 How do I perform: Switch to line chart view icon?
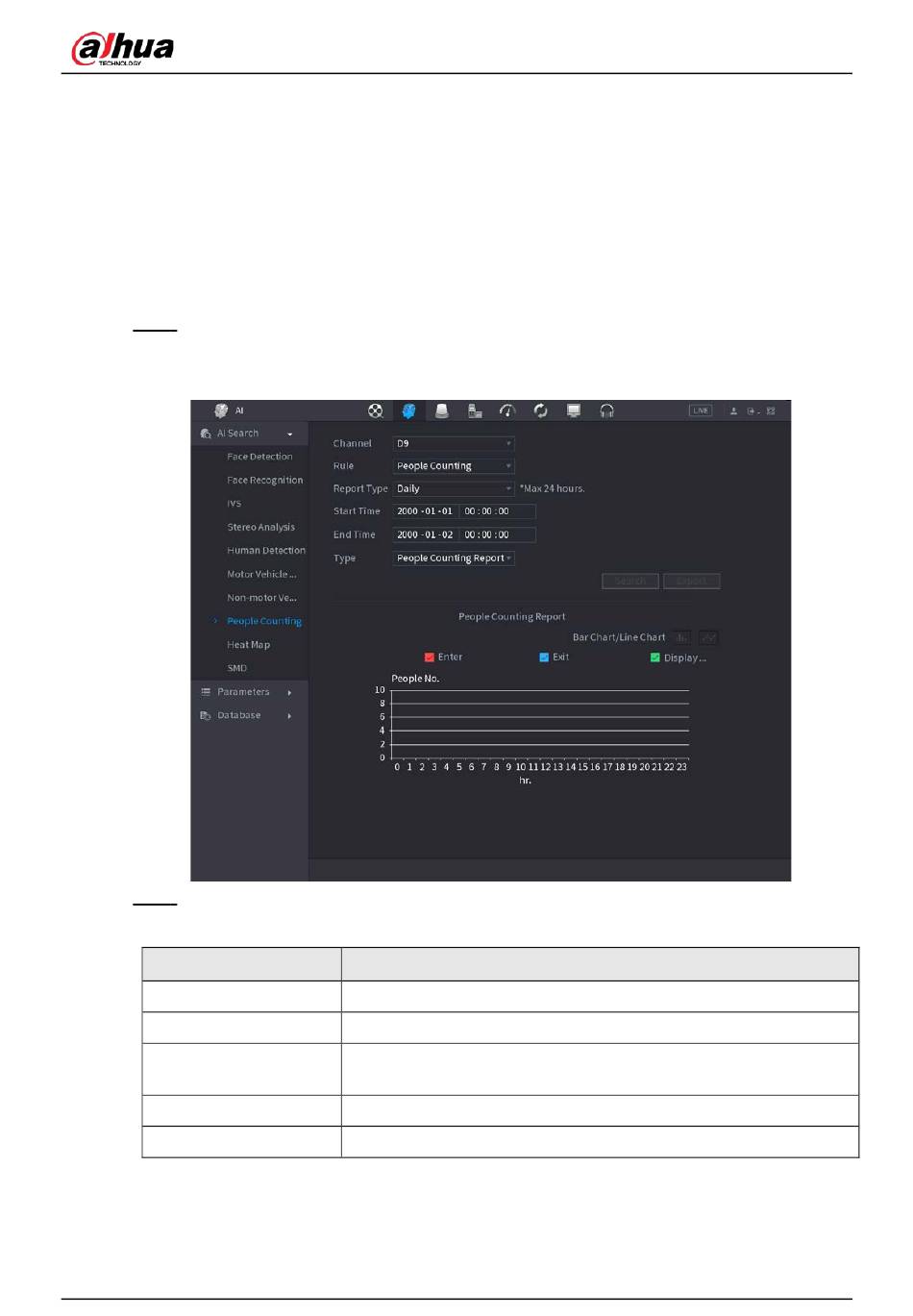pyautogui.click(x=708, y=637)
